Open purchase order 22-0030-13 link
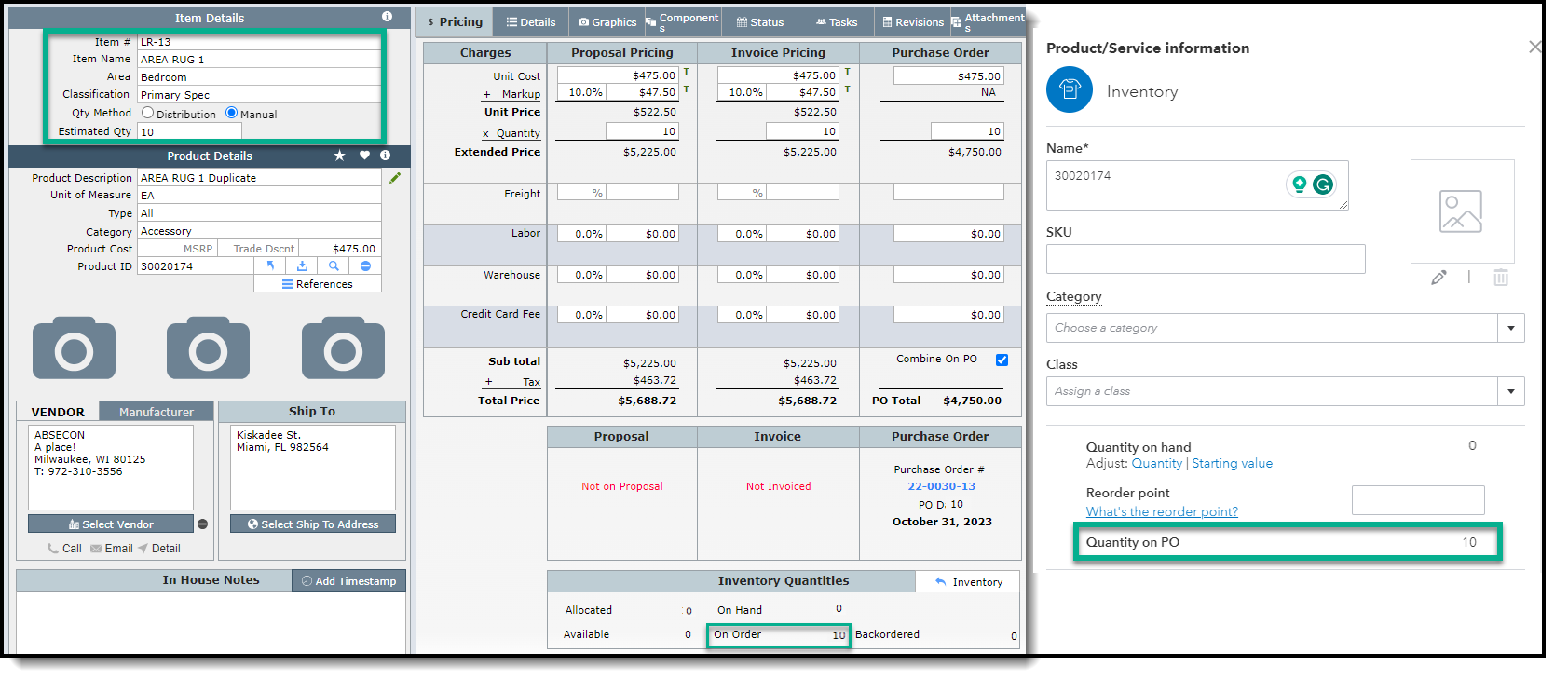This screenshot has width=1568, height=680. (x=941, y=486)
